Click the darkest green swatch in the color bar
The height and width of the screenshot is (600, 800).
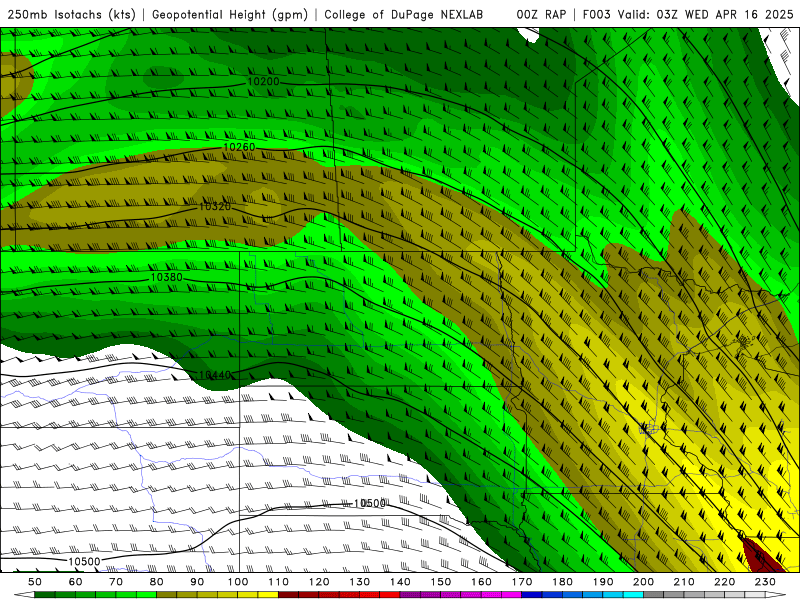point(45,595)
